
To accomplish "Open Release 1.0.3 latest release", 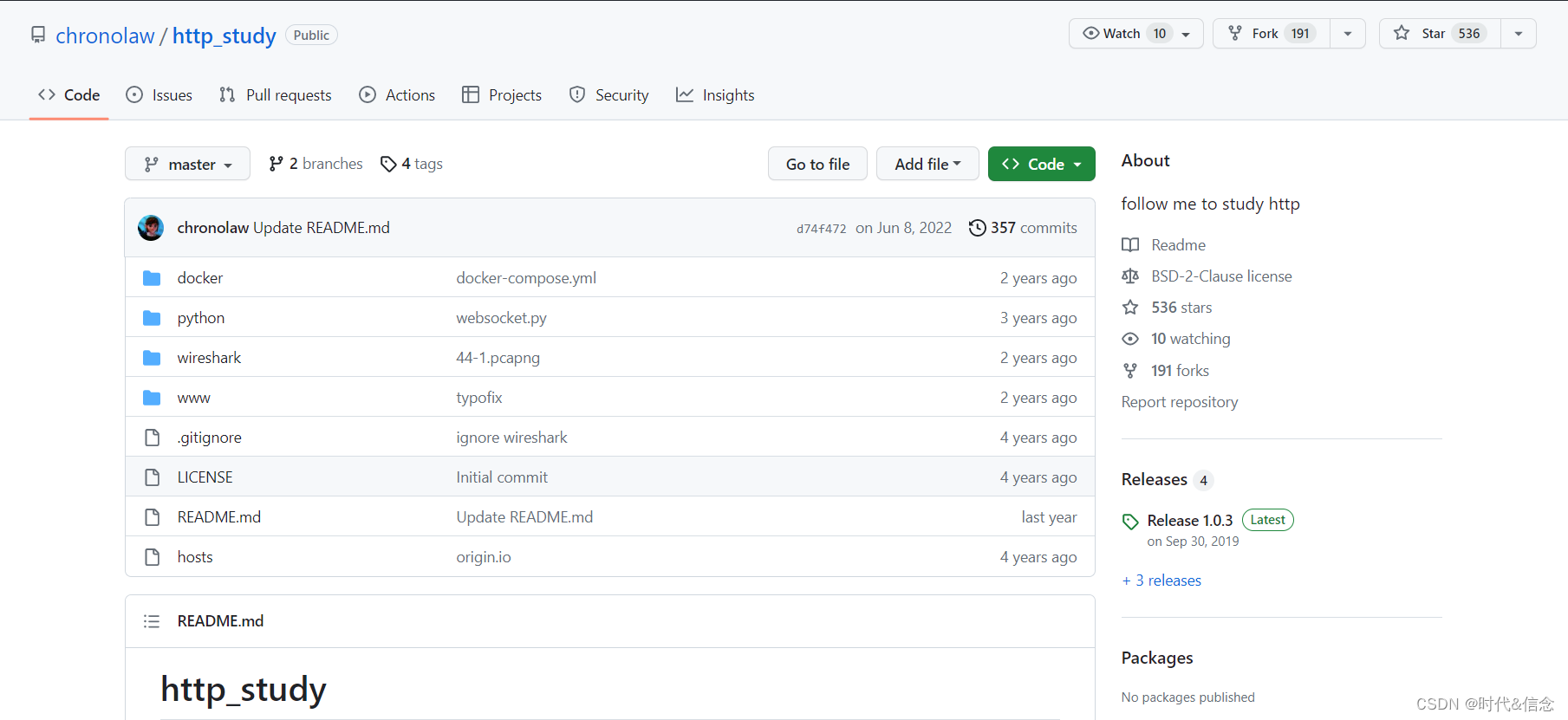I will [x=1190, y=521].
